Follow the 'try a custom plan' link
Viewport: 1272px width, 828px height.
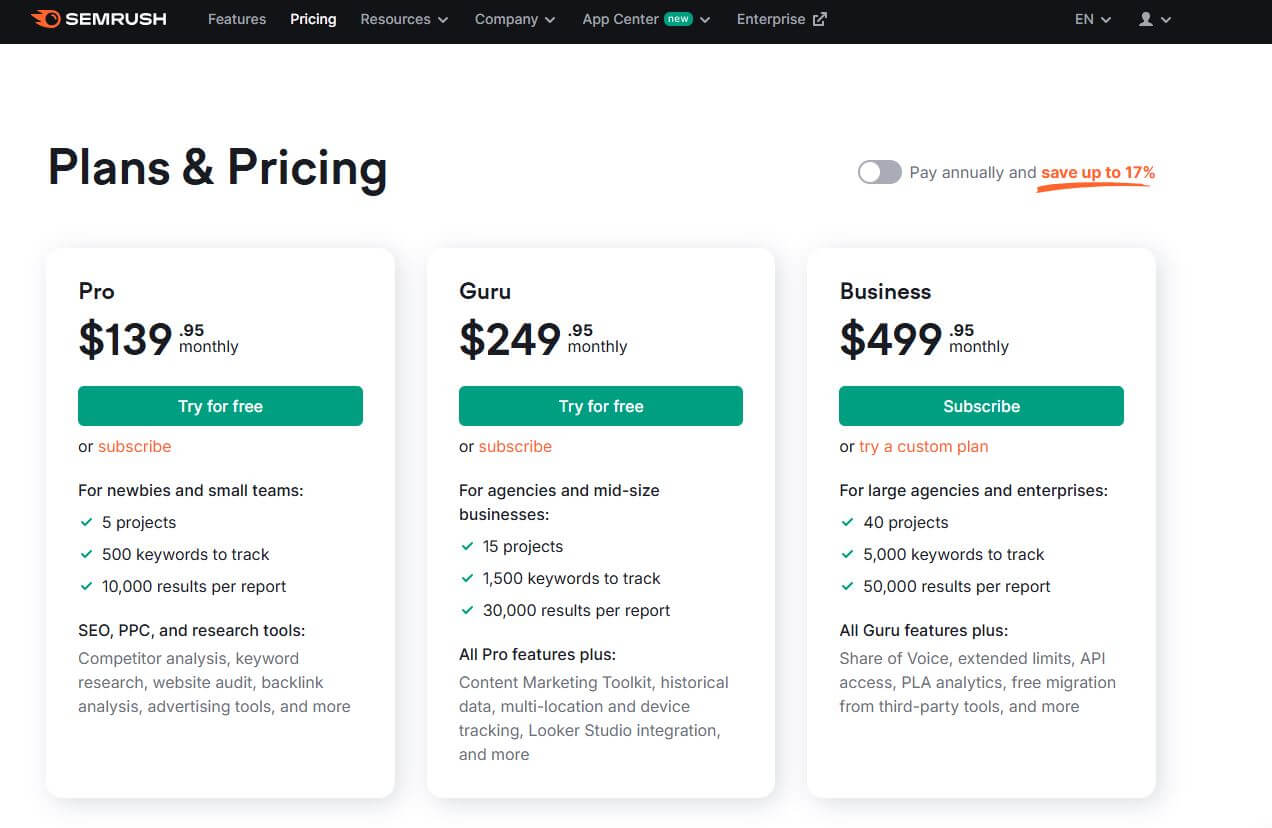pos(923,446)
